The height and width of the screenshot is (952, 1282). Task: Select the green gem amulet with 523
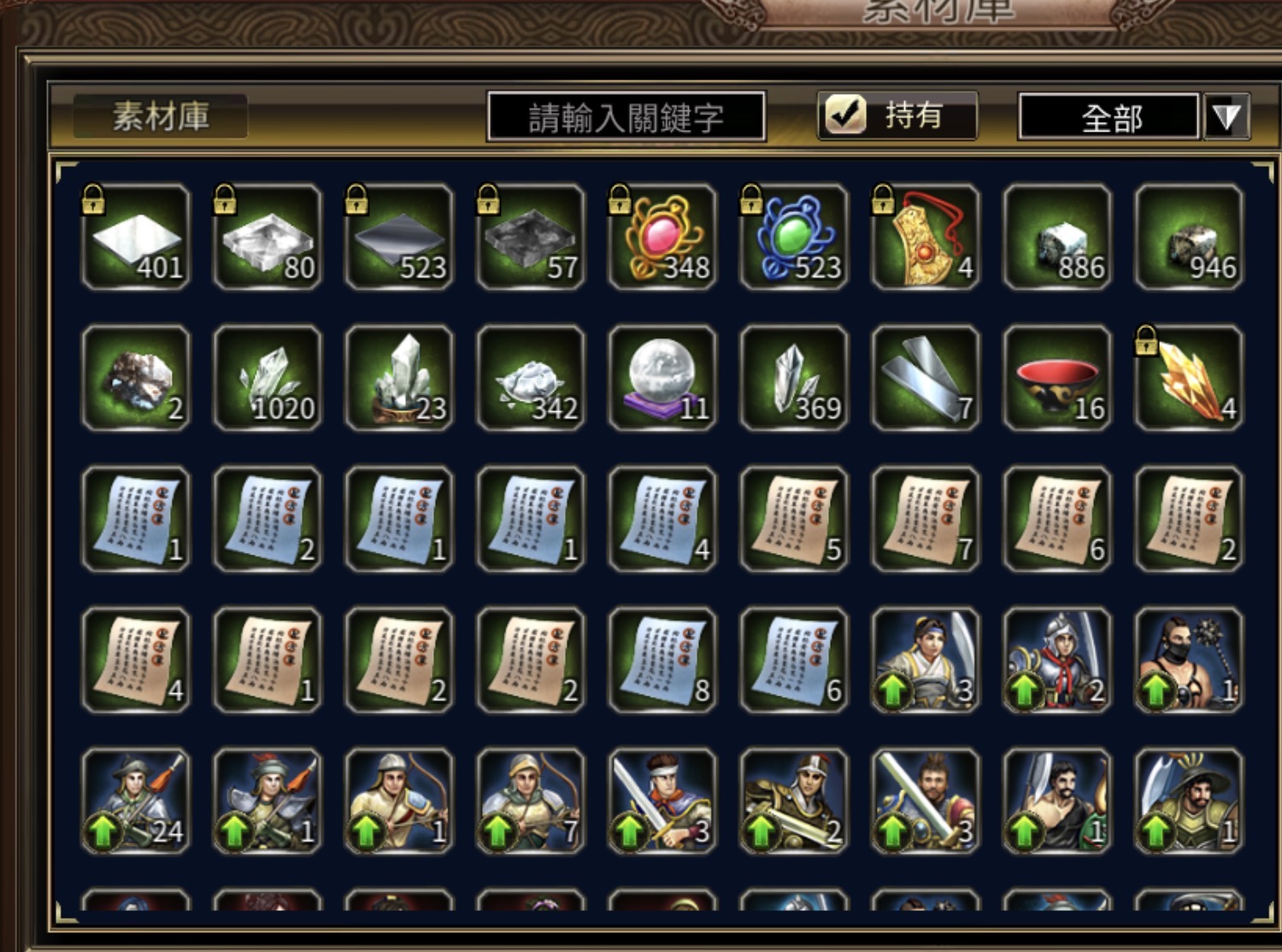[794, 237]
